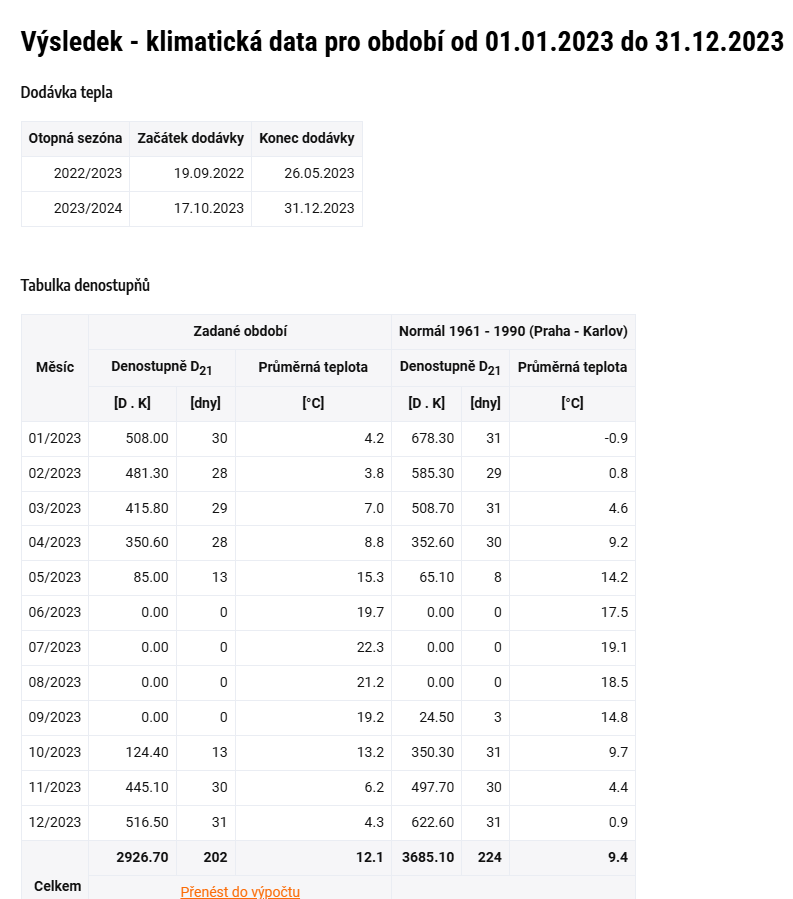Select the 12/2023 month cell
Image resolution: width=793 pixels, height=899 pixels.
click(55, 822)
